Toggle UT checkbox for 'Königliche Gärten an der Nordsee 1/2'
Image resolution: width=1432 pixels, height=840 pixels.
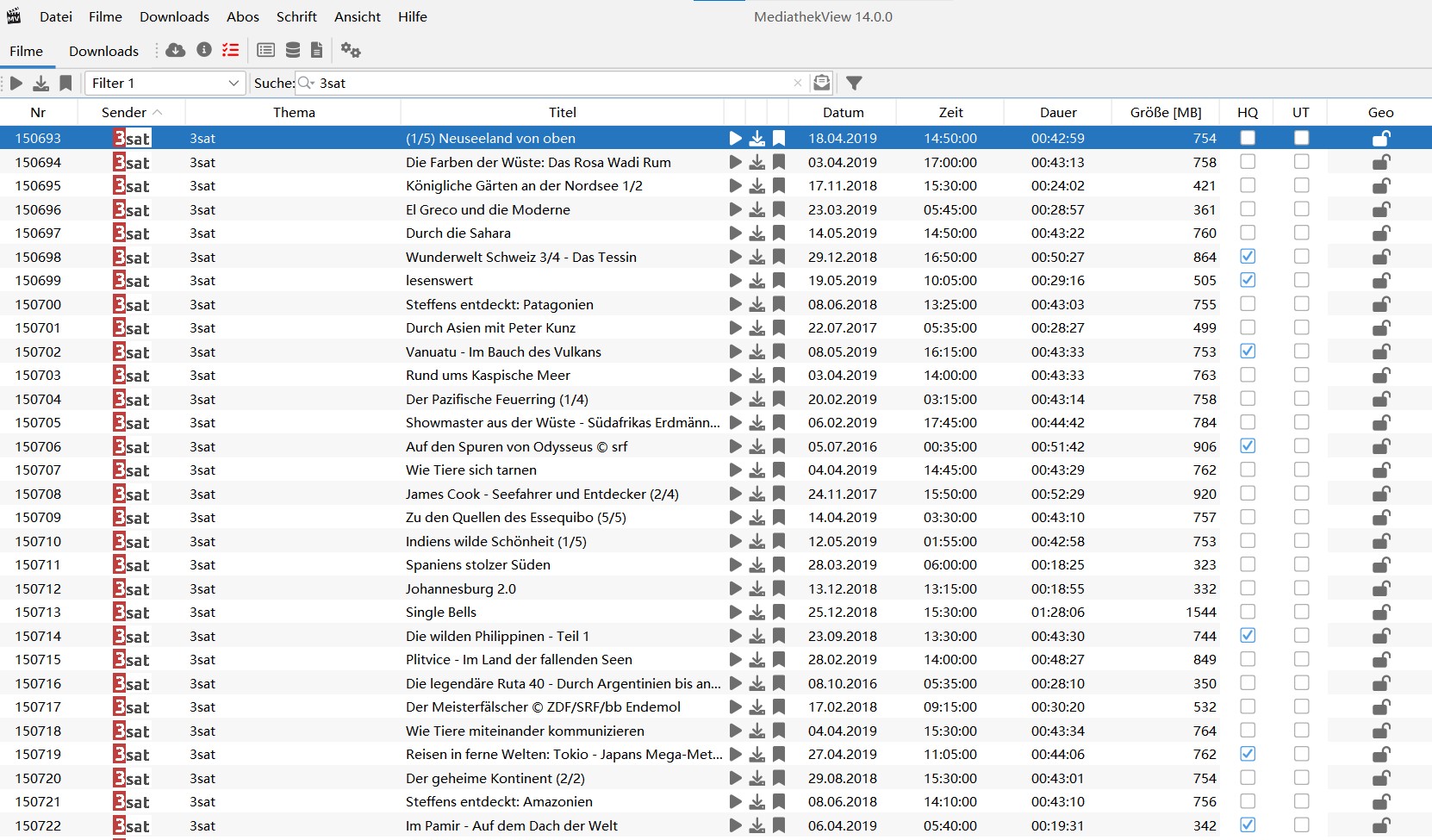pyautogui.click(x=1301, y=185)
